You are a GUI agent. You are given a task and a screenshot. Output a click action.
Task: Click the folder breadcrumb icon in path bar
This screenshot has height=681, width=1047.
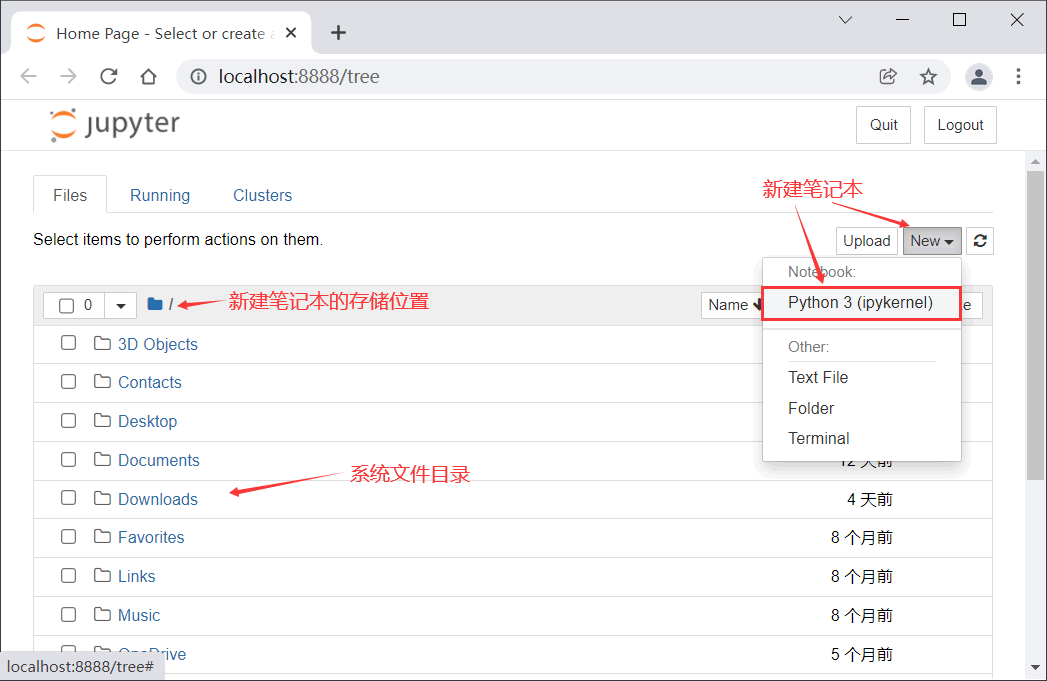(x=155, y=303)
